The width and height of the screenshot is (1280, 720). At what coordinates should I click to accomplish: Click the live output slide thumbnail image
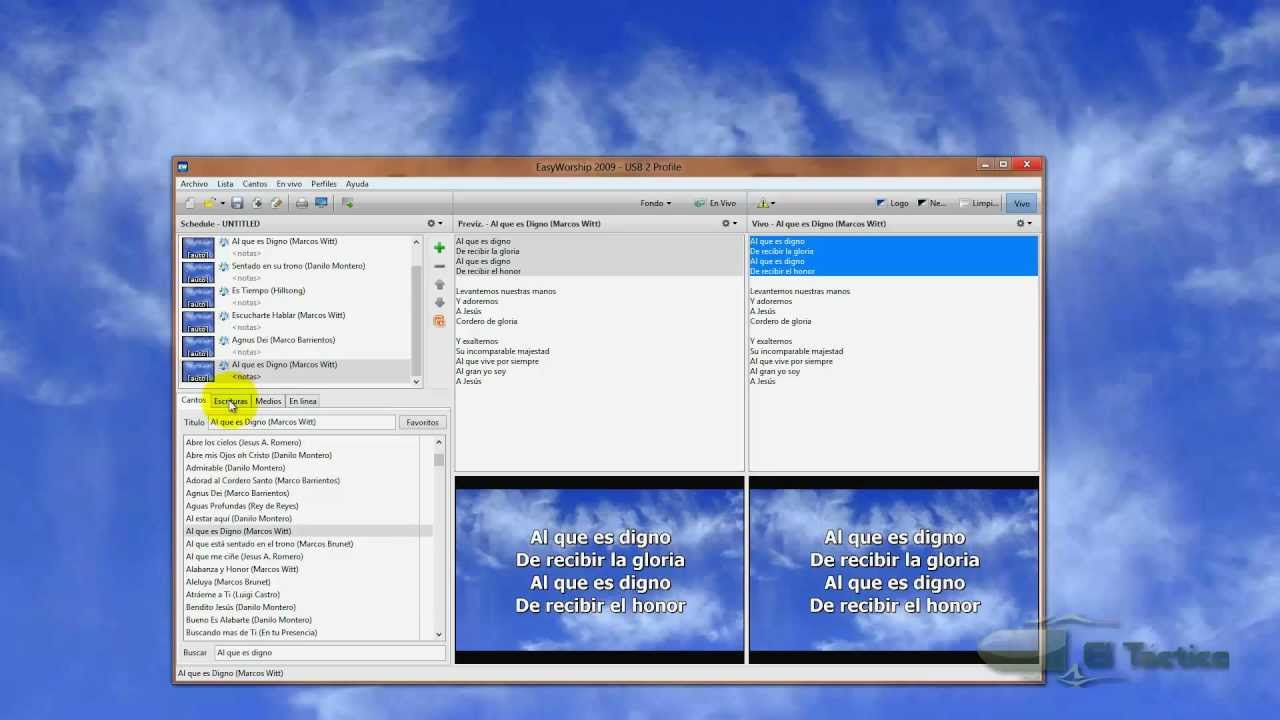click(x=894, y=570)
